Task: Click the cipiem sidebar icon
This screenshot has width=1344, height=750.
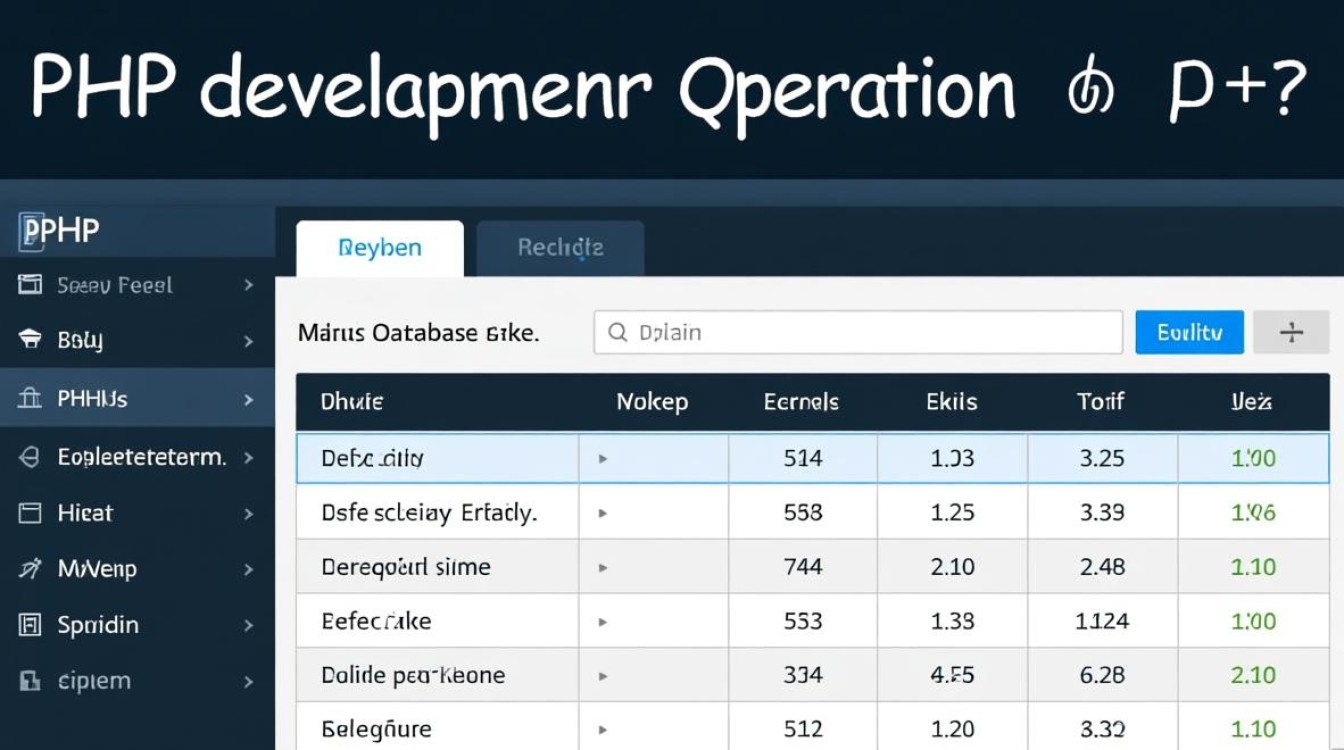Action: click(30, 681)
